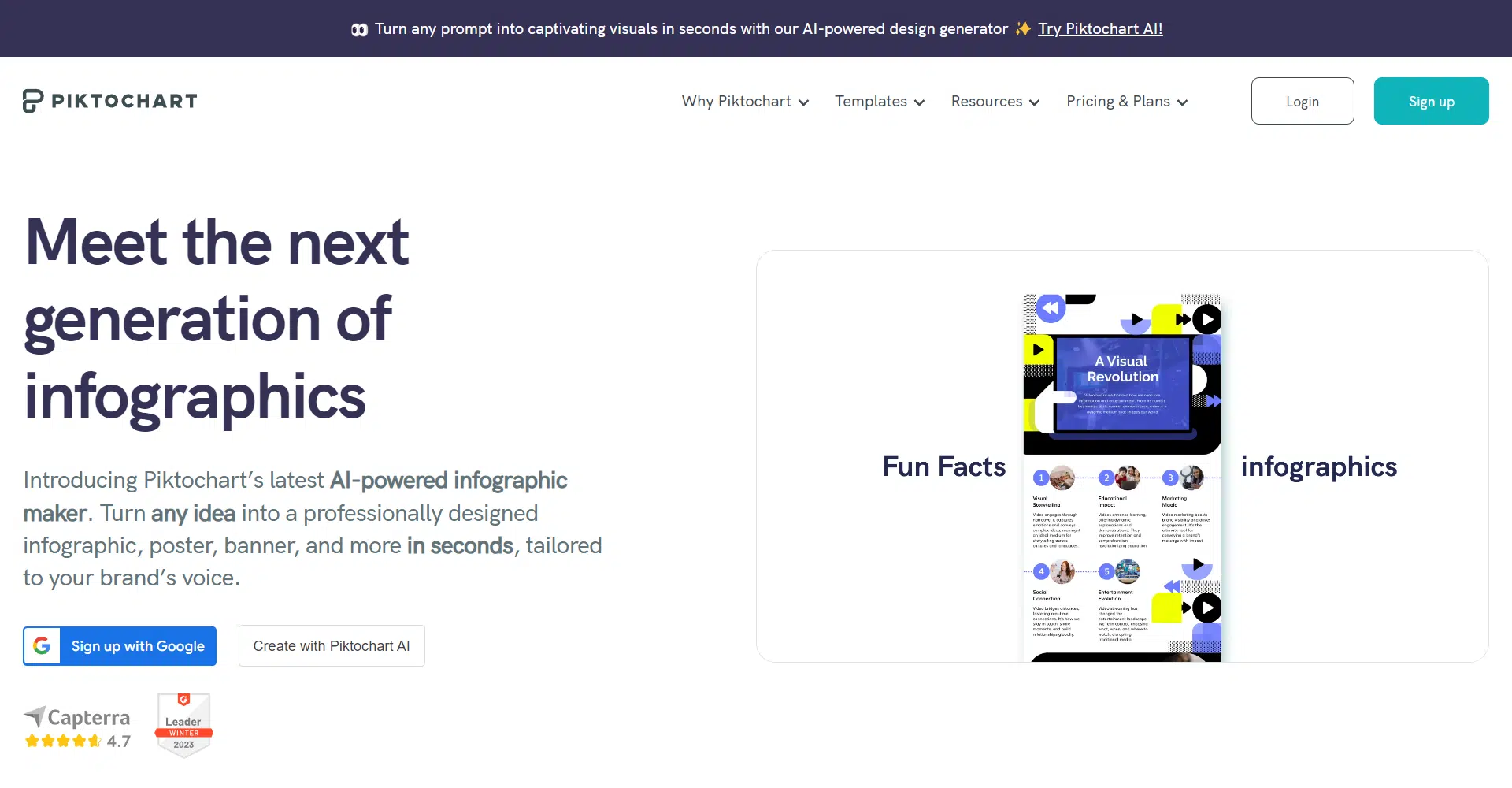Screen dimensions: 1512x788
Task: Click the Login button
Action: pos(1302,102)
